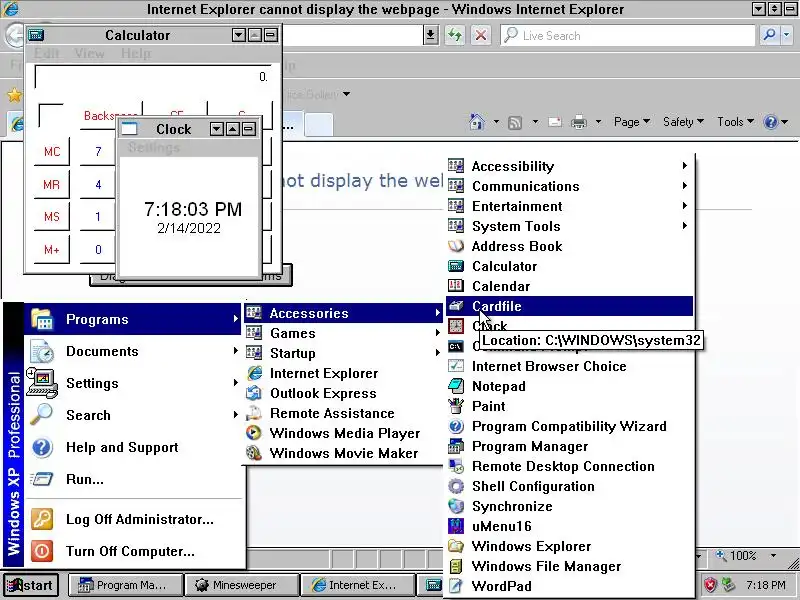Open the Documents submenu in Start menu

tap(133, 351)
